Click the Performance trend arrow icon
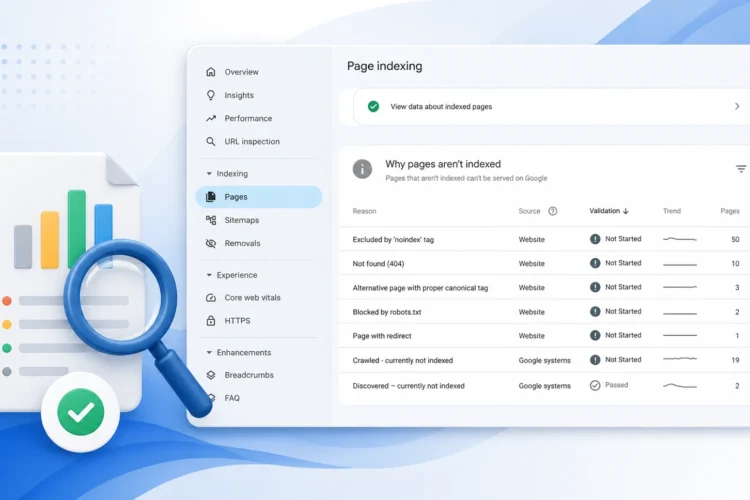Viewport: 750px width, 500px height. [x=211, y=118]
